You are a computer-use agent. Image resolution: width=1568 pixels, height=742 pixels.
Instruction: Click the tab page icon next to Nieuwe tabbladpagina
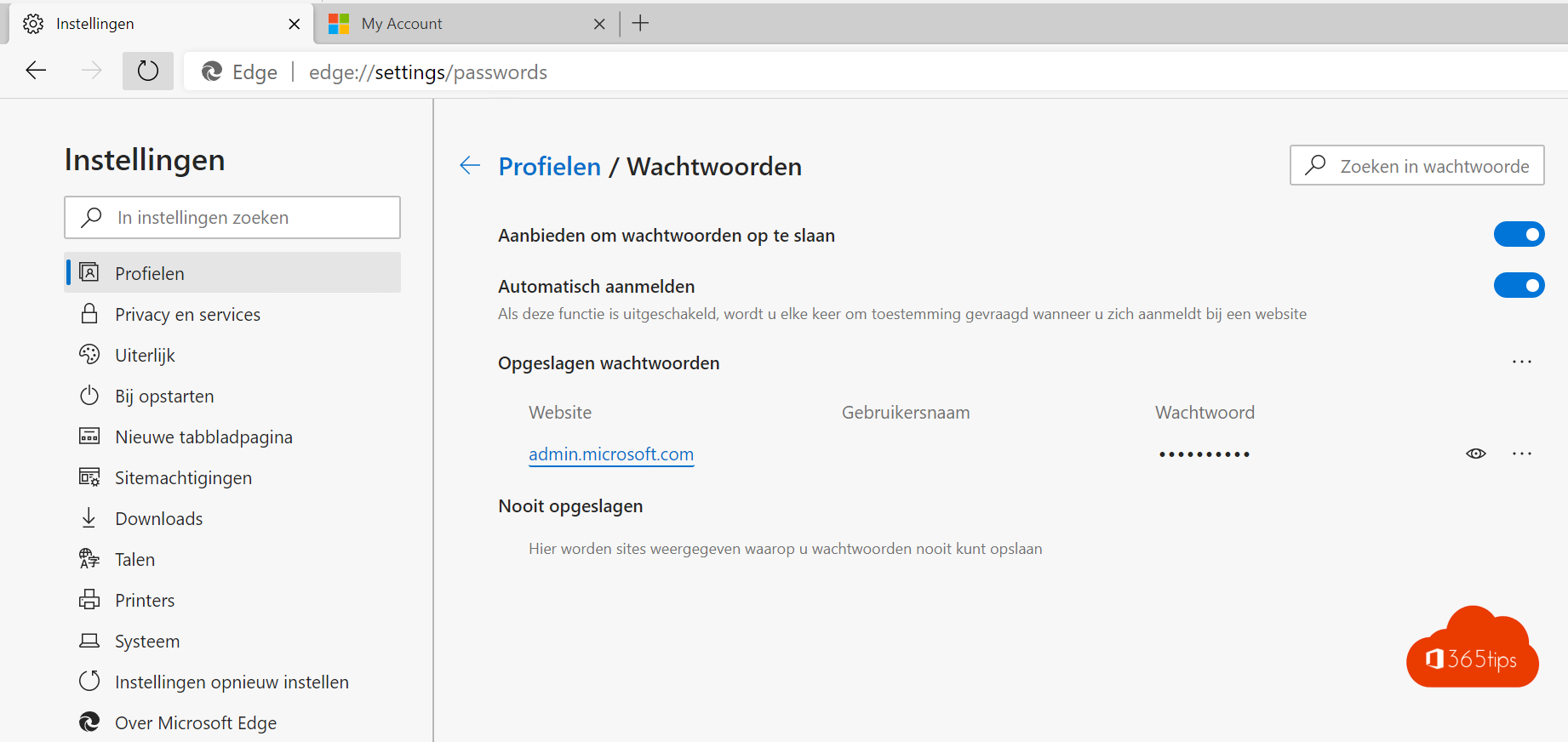pyautogui.click(x=89, y=436)
